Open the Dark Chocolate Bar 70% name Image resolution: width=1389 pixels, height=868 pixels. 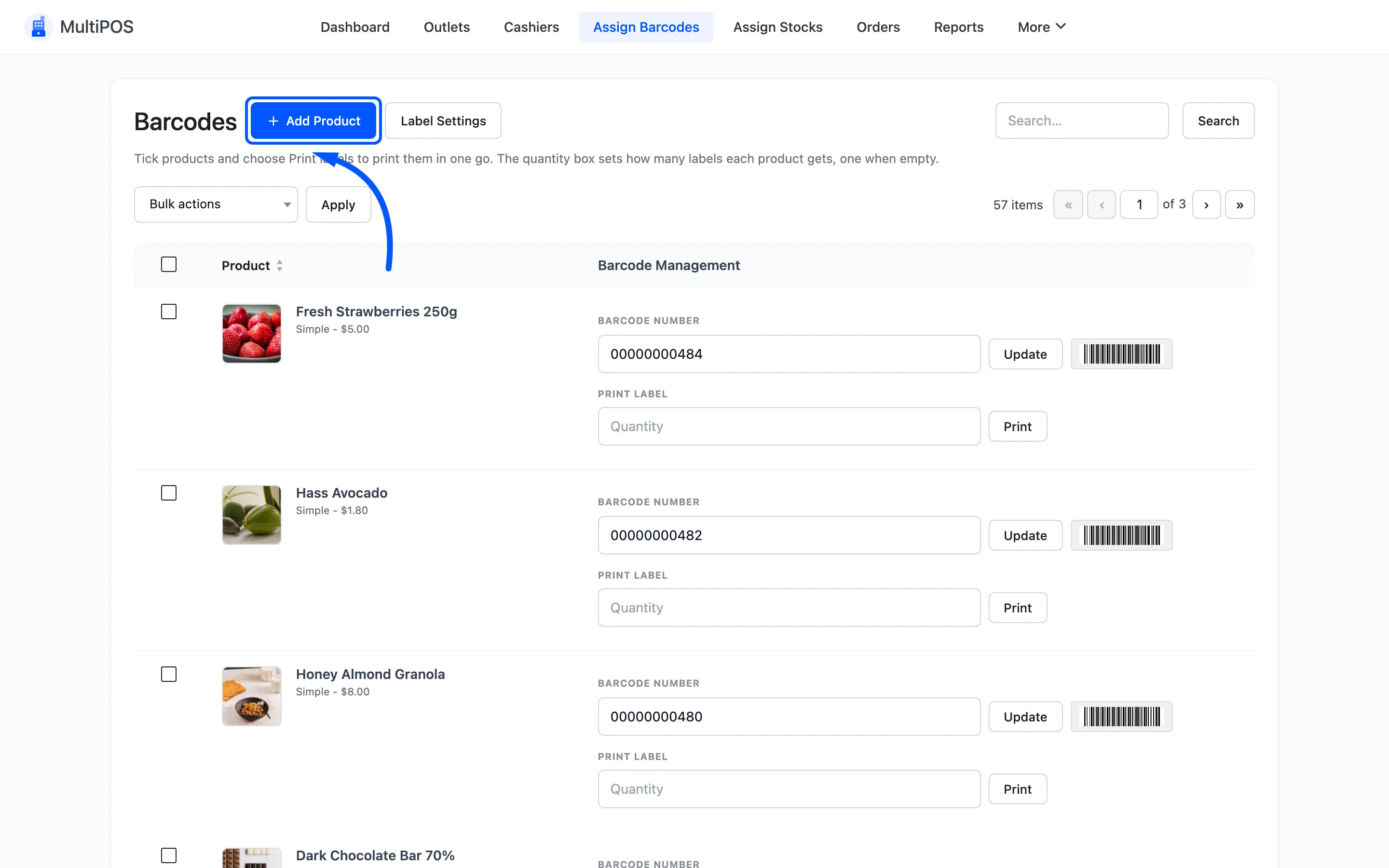(375, 856)
